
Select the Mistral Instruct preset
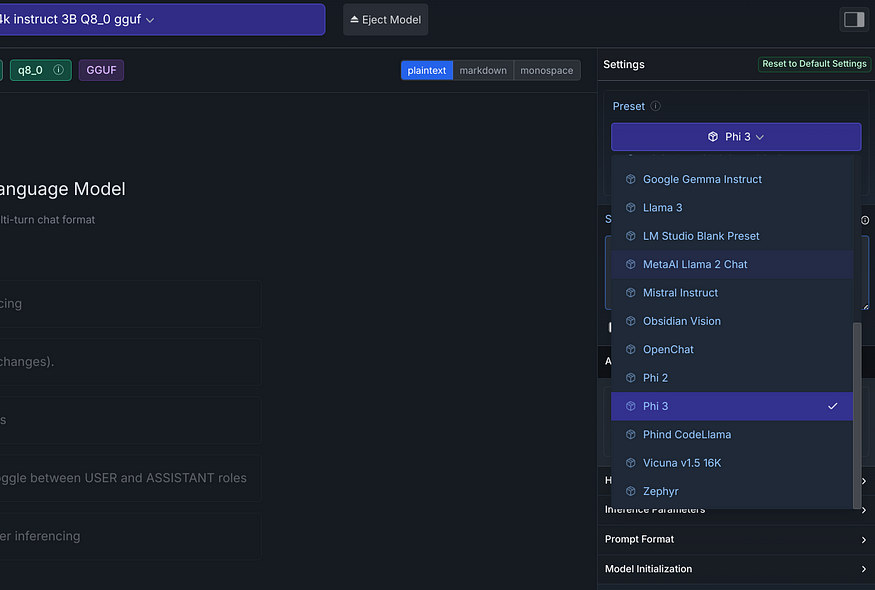732,293
